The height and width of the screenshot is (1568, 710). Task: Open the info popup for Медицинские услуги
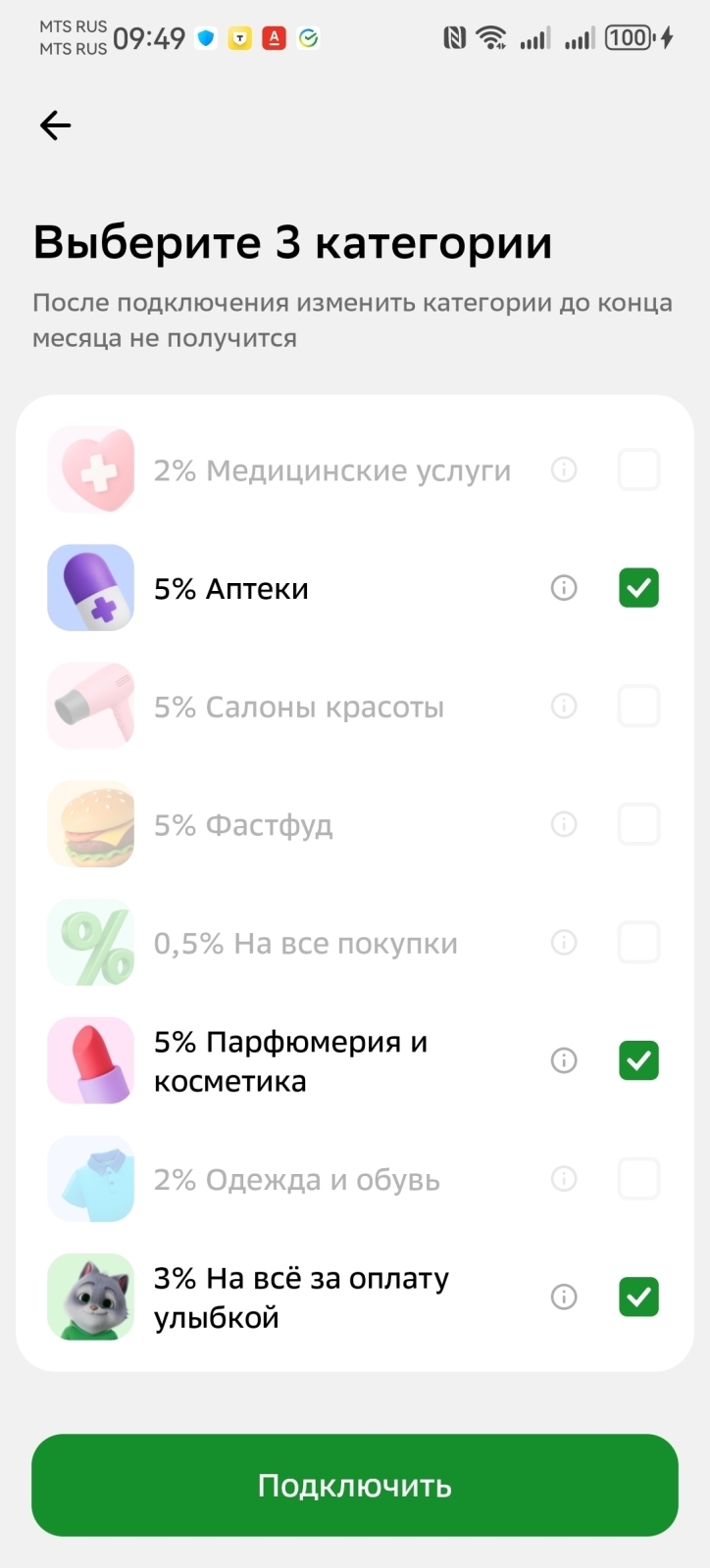564,469
